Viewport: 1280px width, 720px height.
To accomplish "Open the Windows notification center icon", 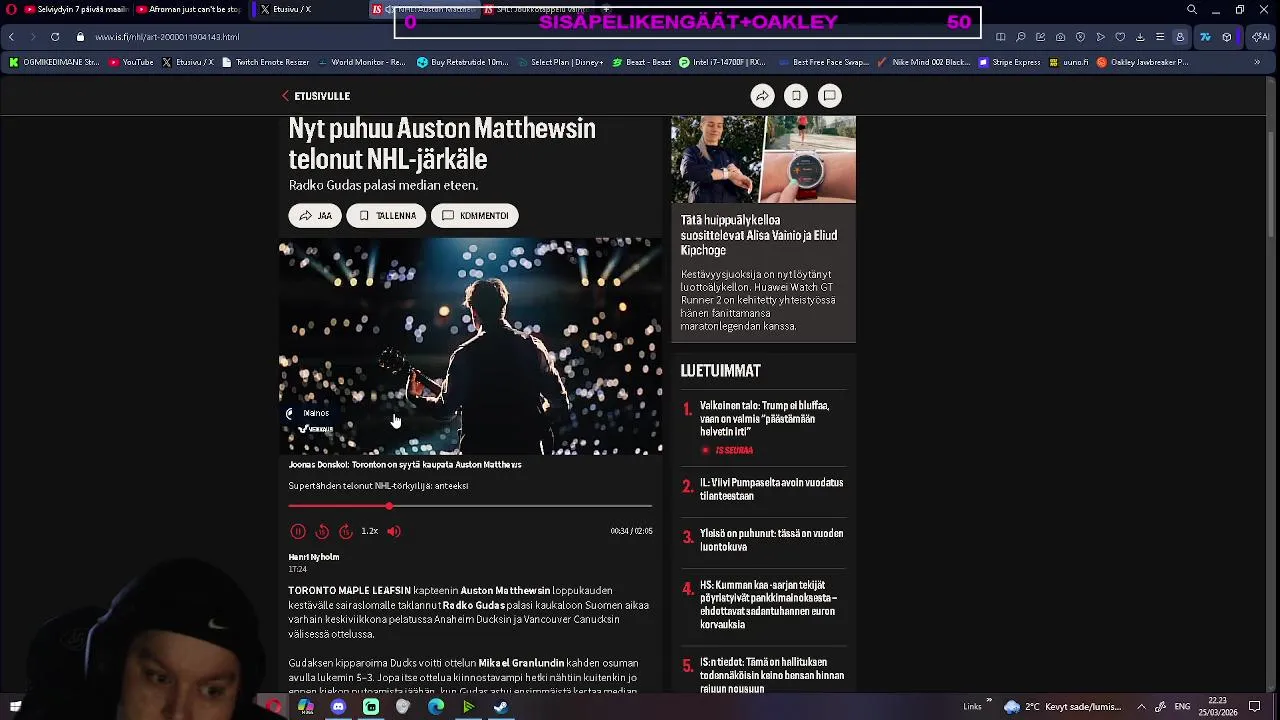I will point(1255,707).
